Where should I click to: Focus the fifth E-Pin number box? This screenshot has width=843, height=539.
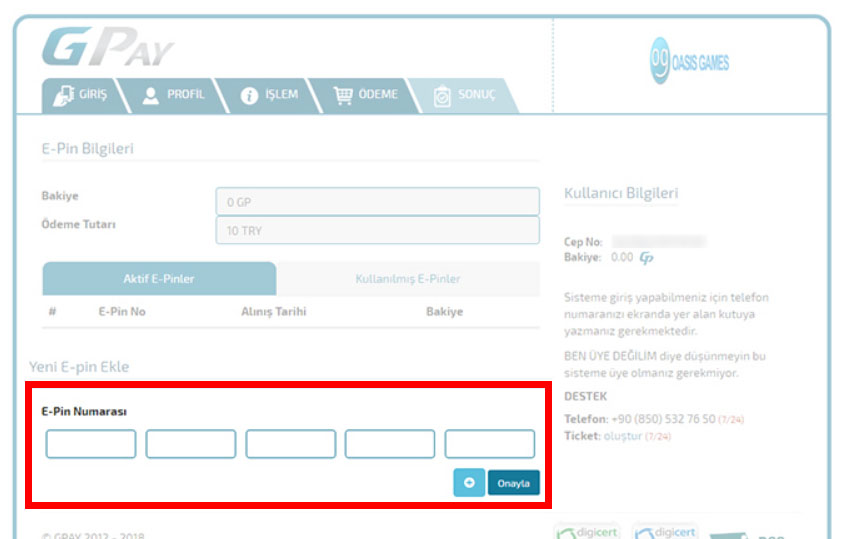[490, 444]
